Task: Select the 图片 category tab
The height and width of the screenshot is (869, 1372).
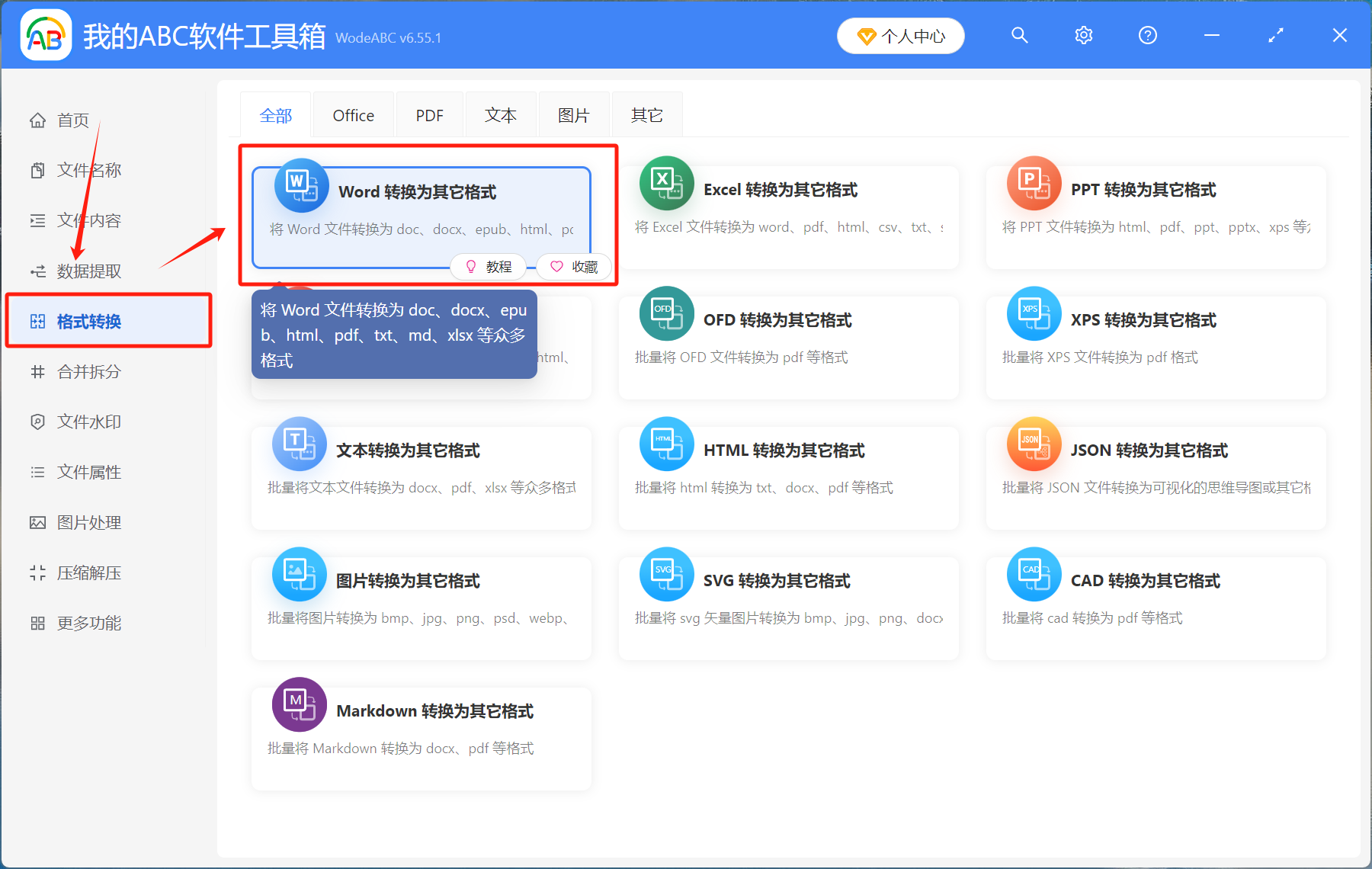Action: click(x=573, y=116)
